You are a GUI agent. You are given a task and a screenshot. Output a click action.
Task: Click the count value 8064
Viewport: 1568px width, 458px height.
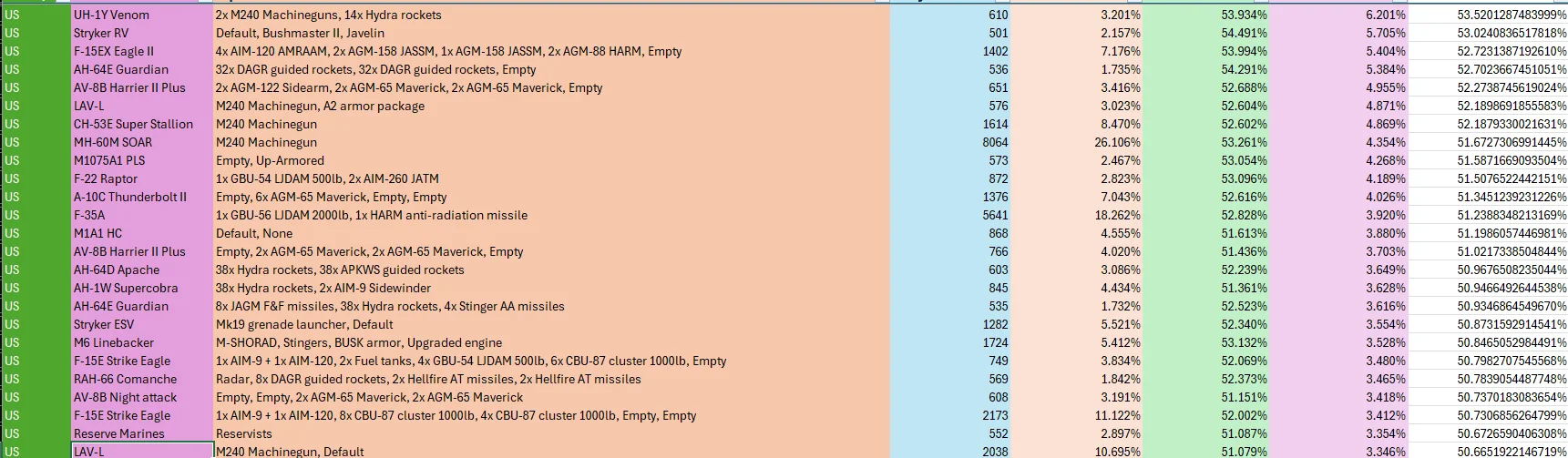coord(949,142)
